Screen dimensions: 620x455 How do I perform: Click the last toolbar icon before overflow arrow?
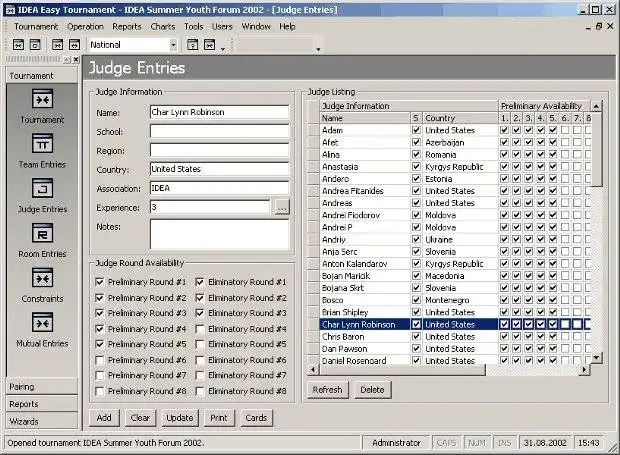pos(210,45)
